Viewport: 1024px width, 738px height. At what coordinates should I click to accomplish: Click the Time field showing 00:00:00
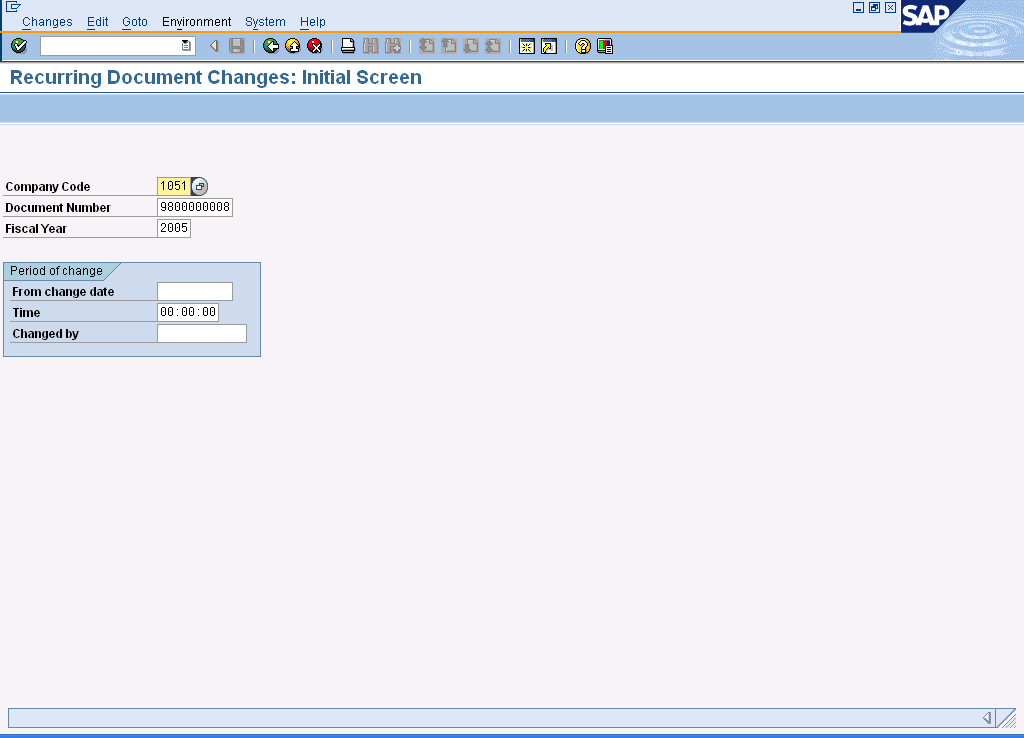click(x=187, y=312)
